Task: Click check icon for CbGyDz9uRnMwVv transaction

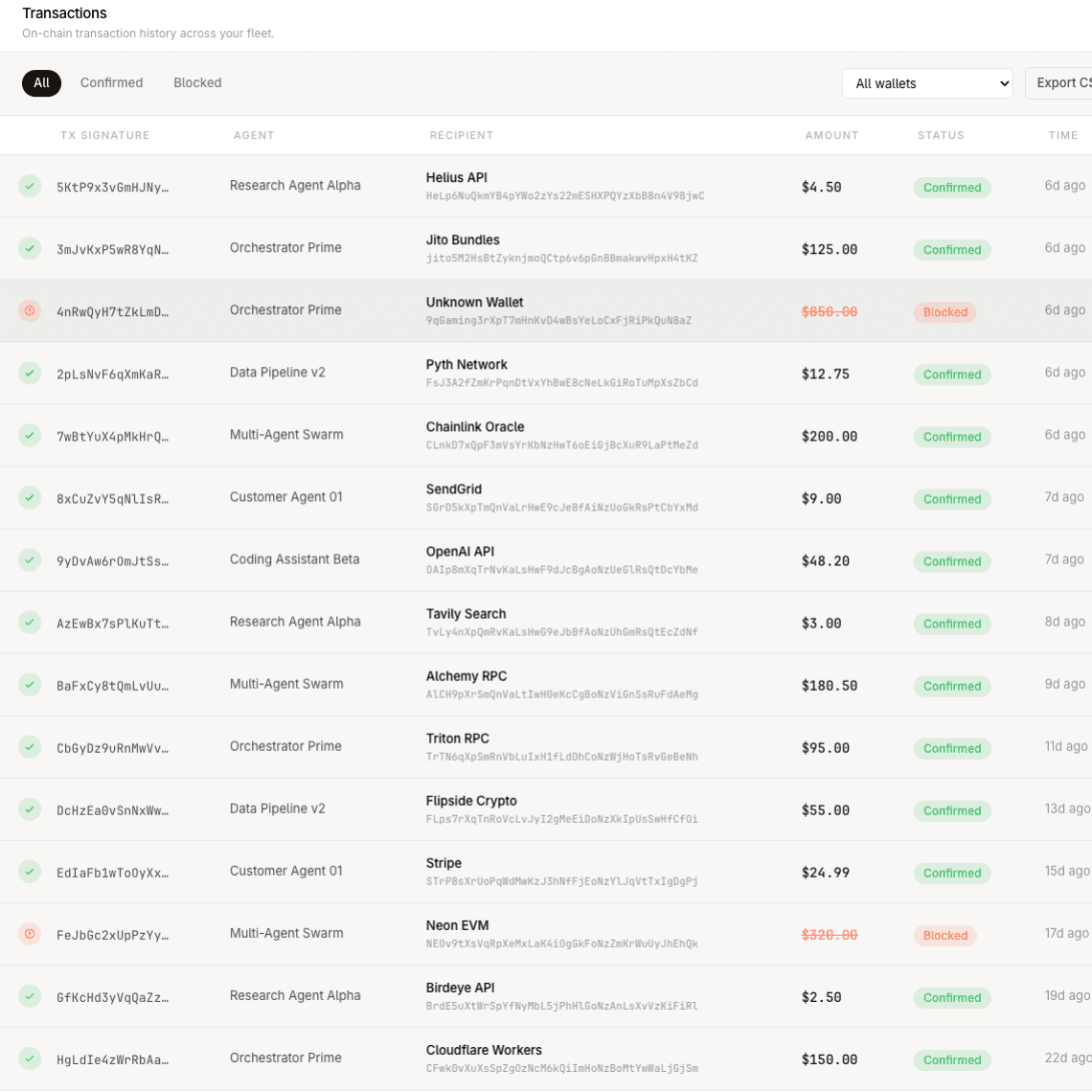Action: click(30, 747)
